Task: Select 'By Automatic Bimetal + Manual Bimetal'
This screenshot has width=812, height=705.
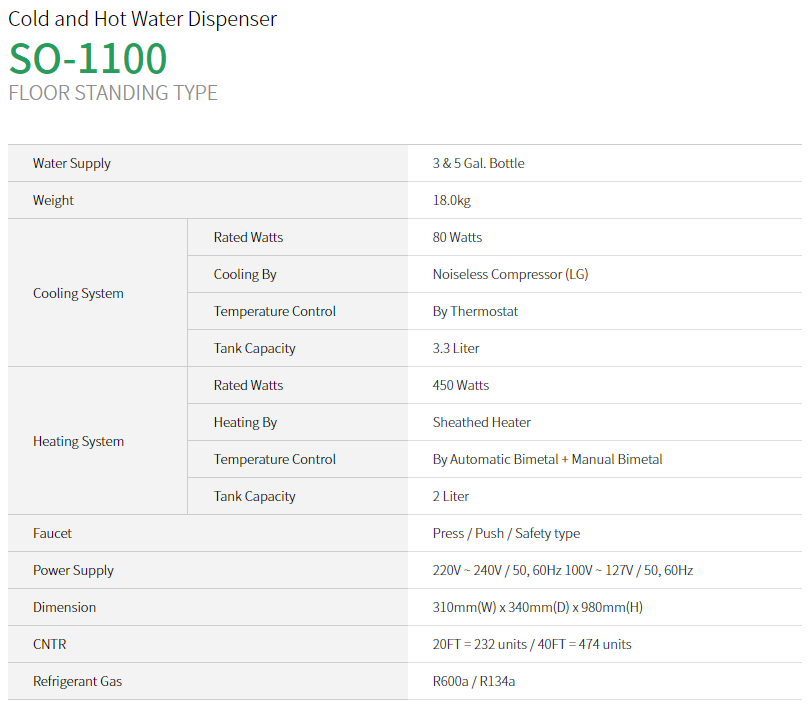Action: tap(547, 459)
